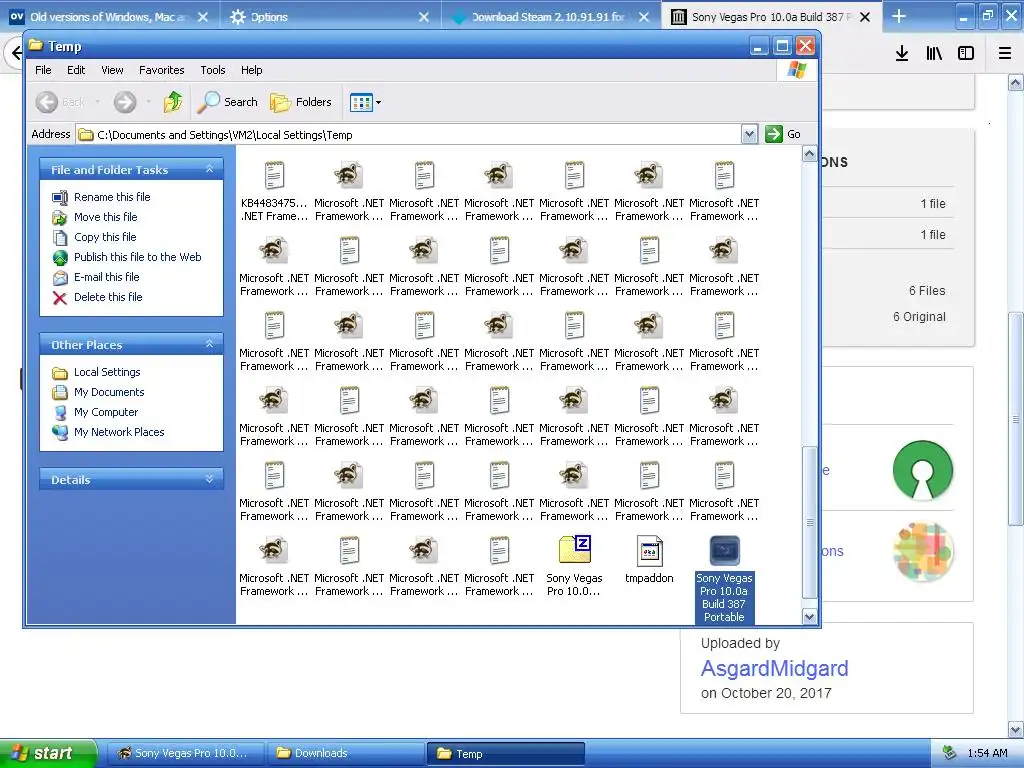Open the Views dropdown in toolbar
Image resolution: width=1024 pixels, height=768 pixels.
[365, 102]
